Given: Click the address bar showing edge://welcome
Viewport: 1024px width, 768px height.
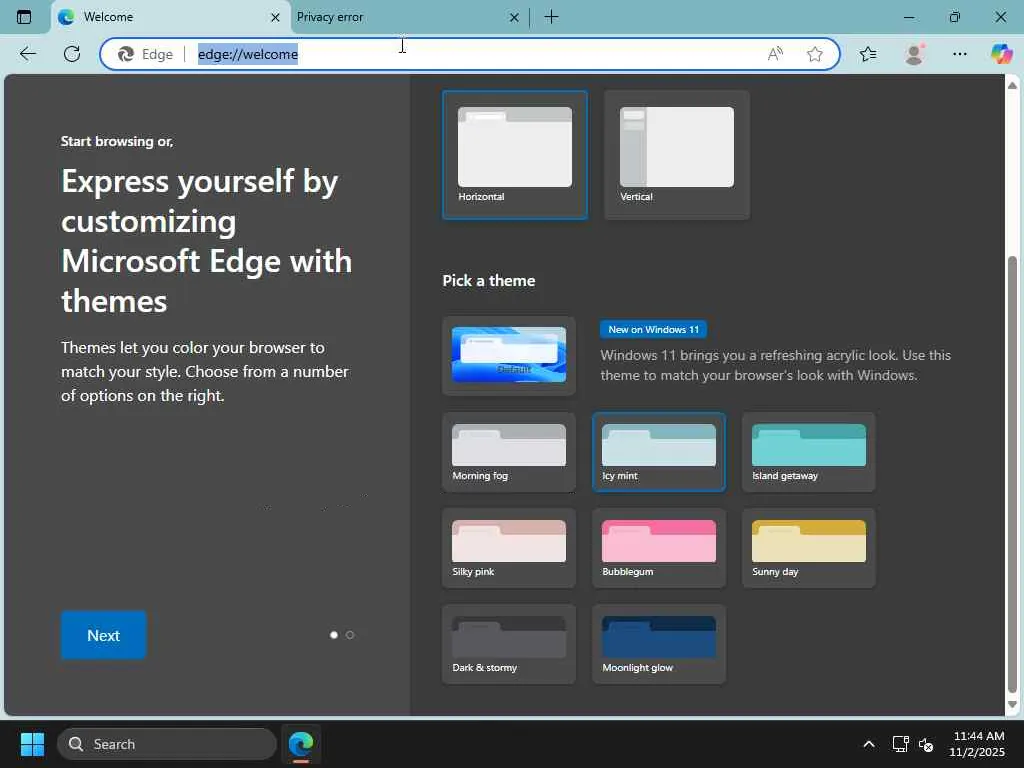Looking at the screenshot, I should pyautogui.click(x=470, y=54).
